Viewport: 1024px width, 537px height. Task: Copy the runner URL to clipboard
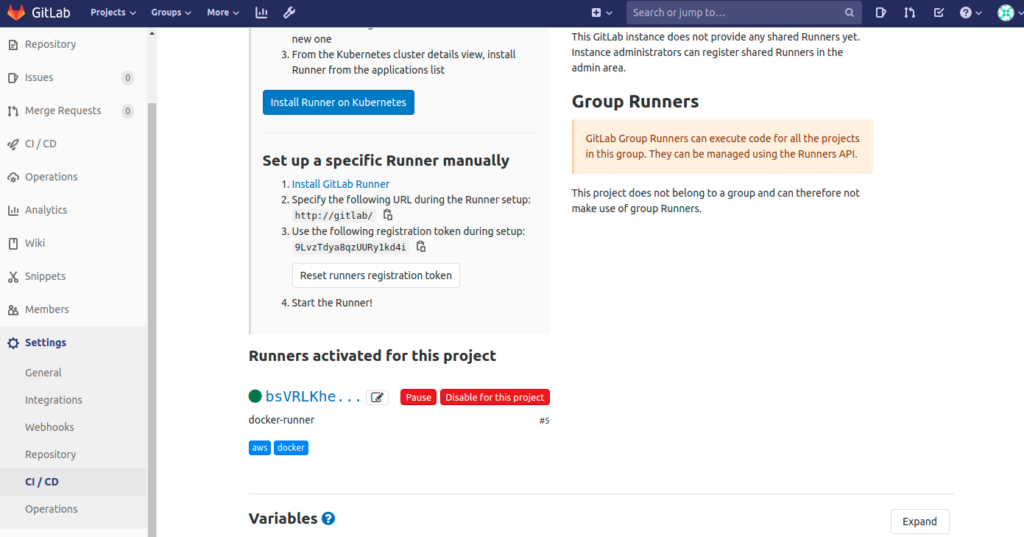388,215
